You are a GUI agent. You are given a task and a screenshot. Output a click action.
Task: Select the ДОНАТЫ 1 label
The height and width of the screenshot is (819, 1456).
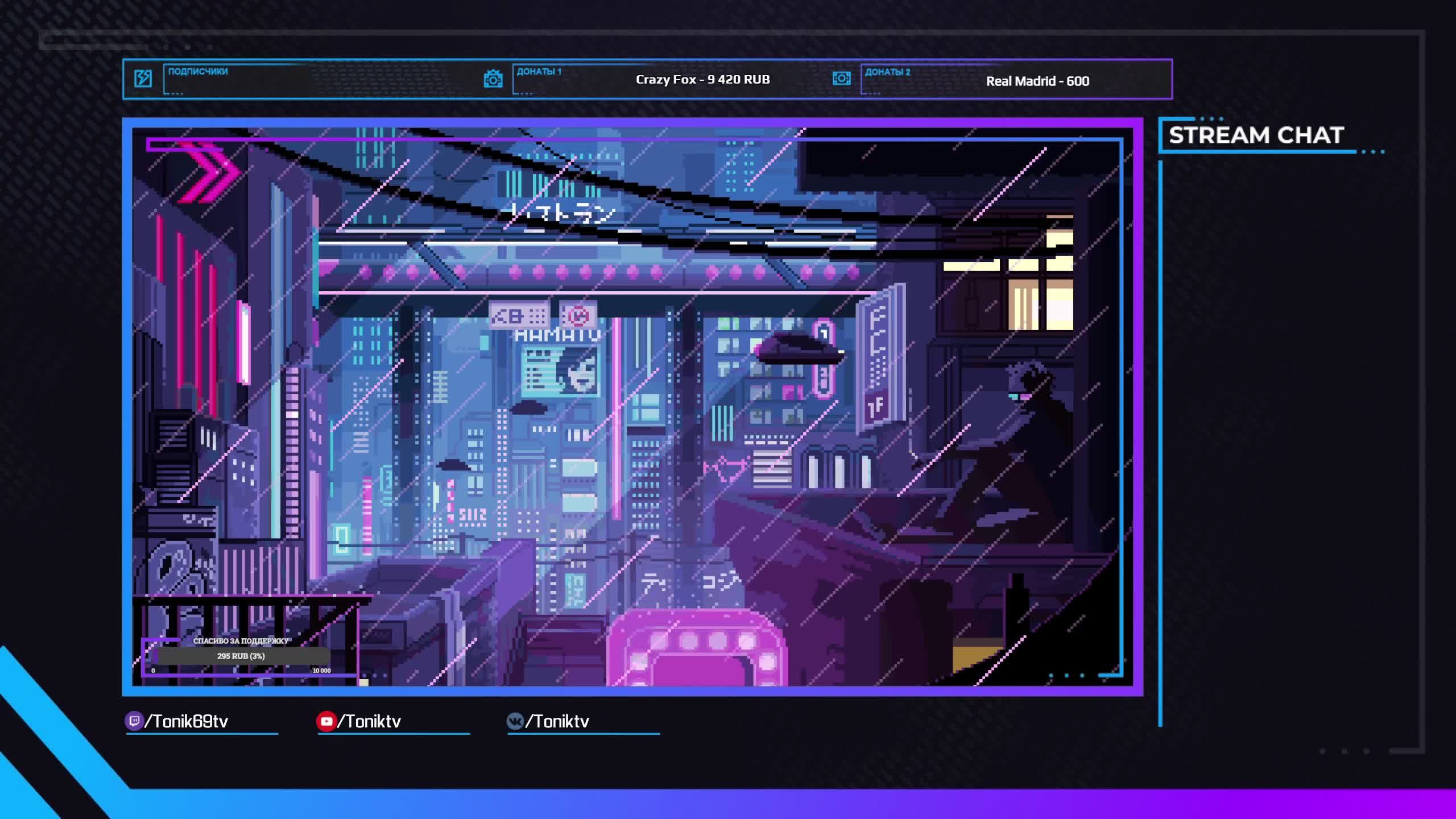[x=539, y=72]
